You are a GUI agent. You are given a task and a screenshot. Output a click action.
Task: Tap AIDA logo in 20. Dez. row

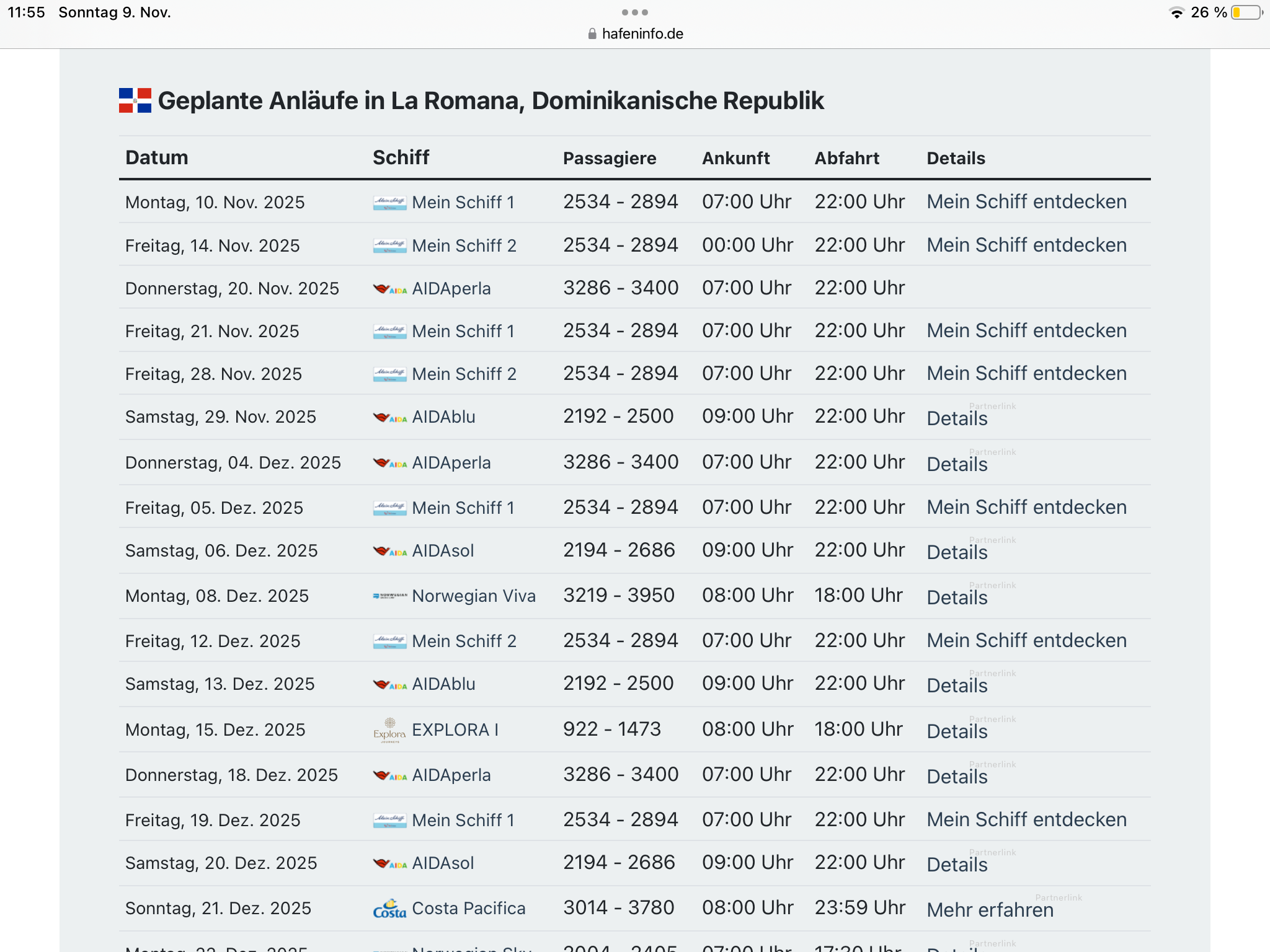pos(390,863)
